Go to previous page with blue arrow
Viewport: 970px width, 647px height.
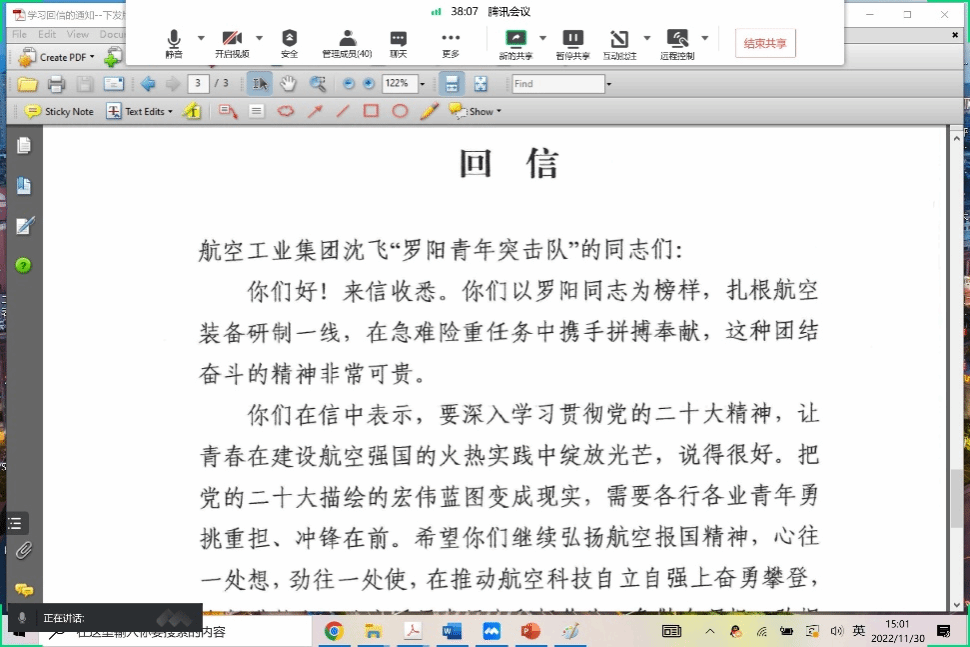point(148,84)
